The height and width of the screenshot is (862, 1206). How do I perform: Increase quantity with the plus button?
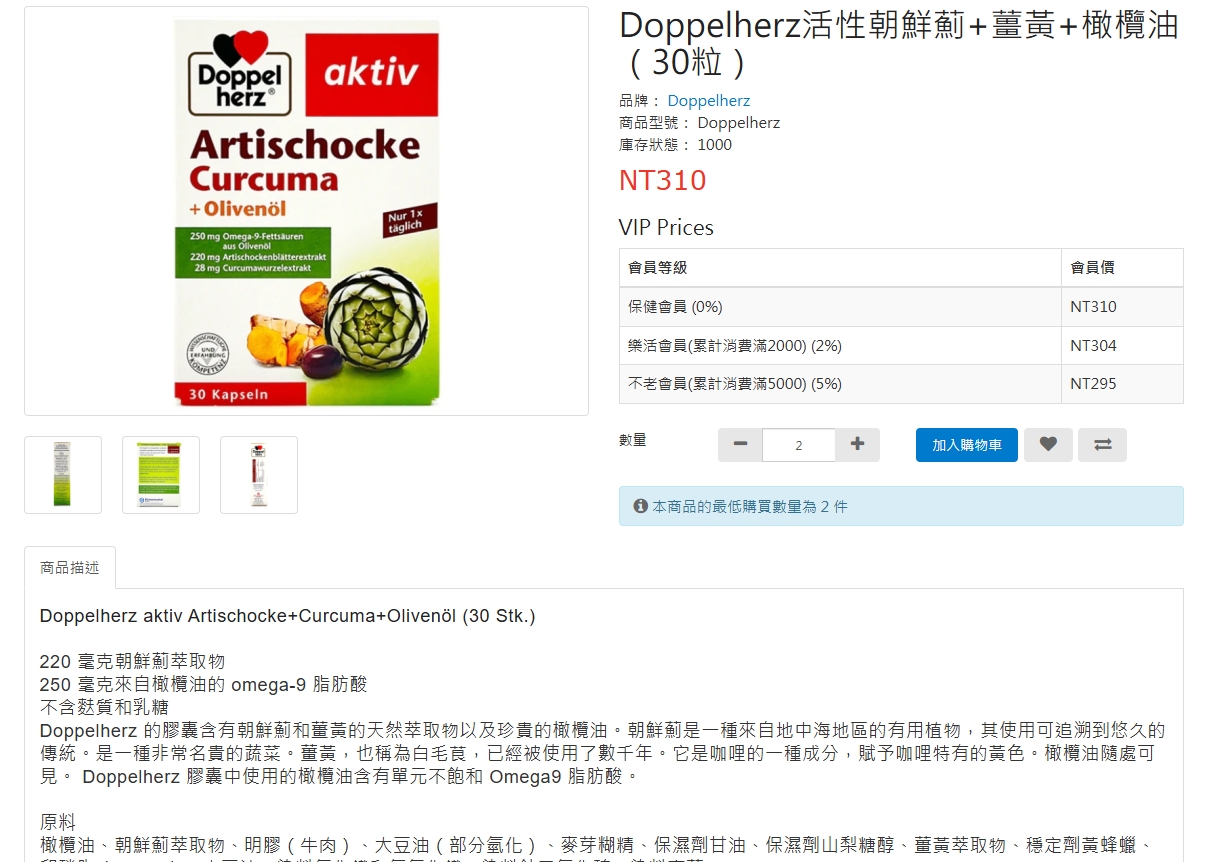[857, 445]
